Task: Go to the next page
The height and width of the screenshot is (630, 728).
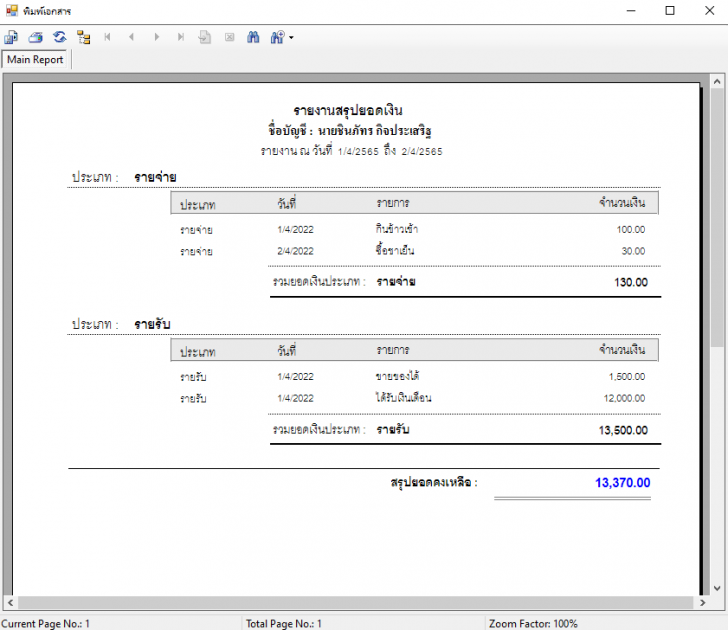Action: point(156,37)
